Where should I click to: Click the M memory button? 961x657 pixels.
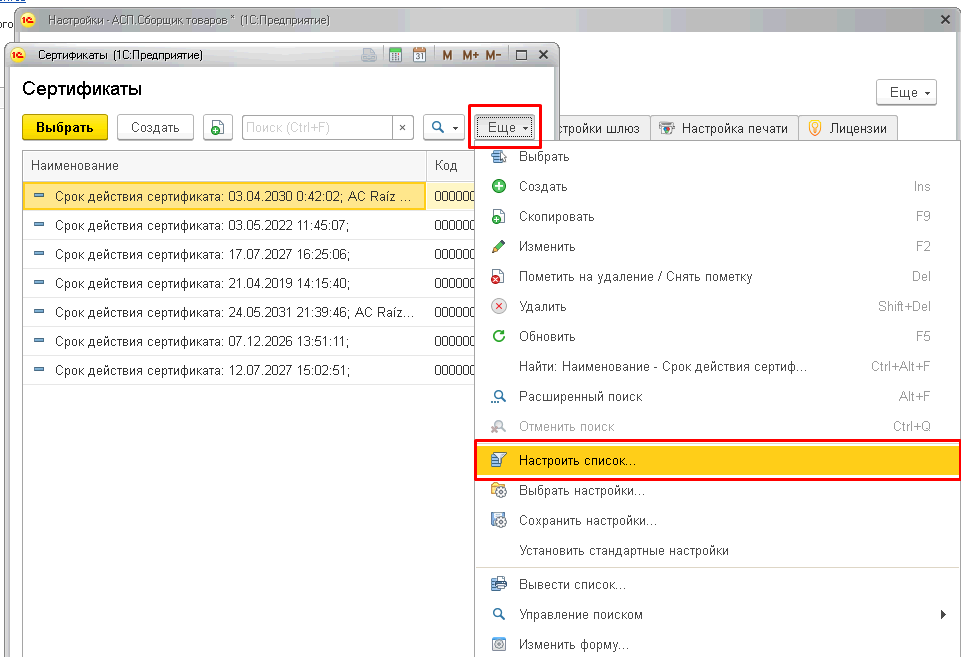coord(447,55)
